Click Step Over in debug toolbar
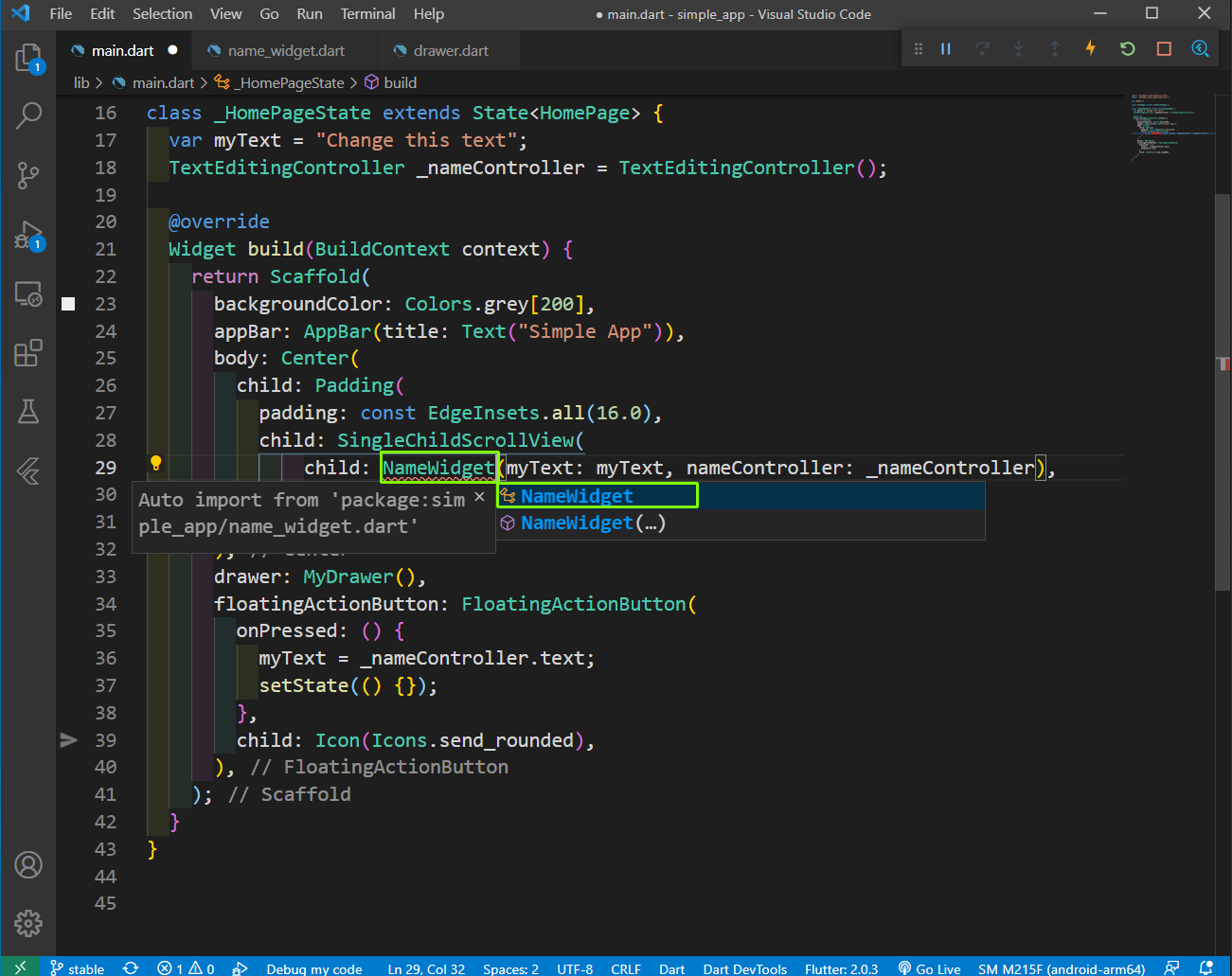This screenshot has width=1232, height=976. [982, 49]
